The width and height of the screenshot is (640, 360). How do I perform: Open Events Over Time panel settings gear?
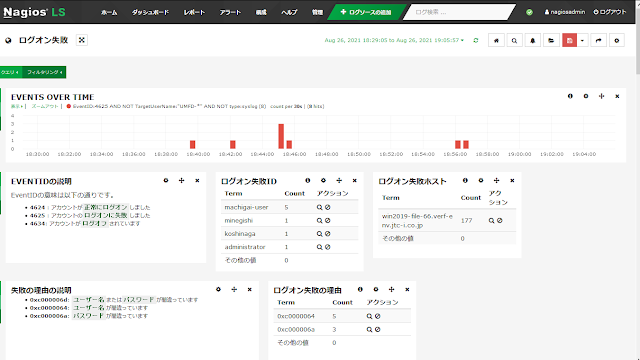tap(586, 96)
